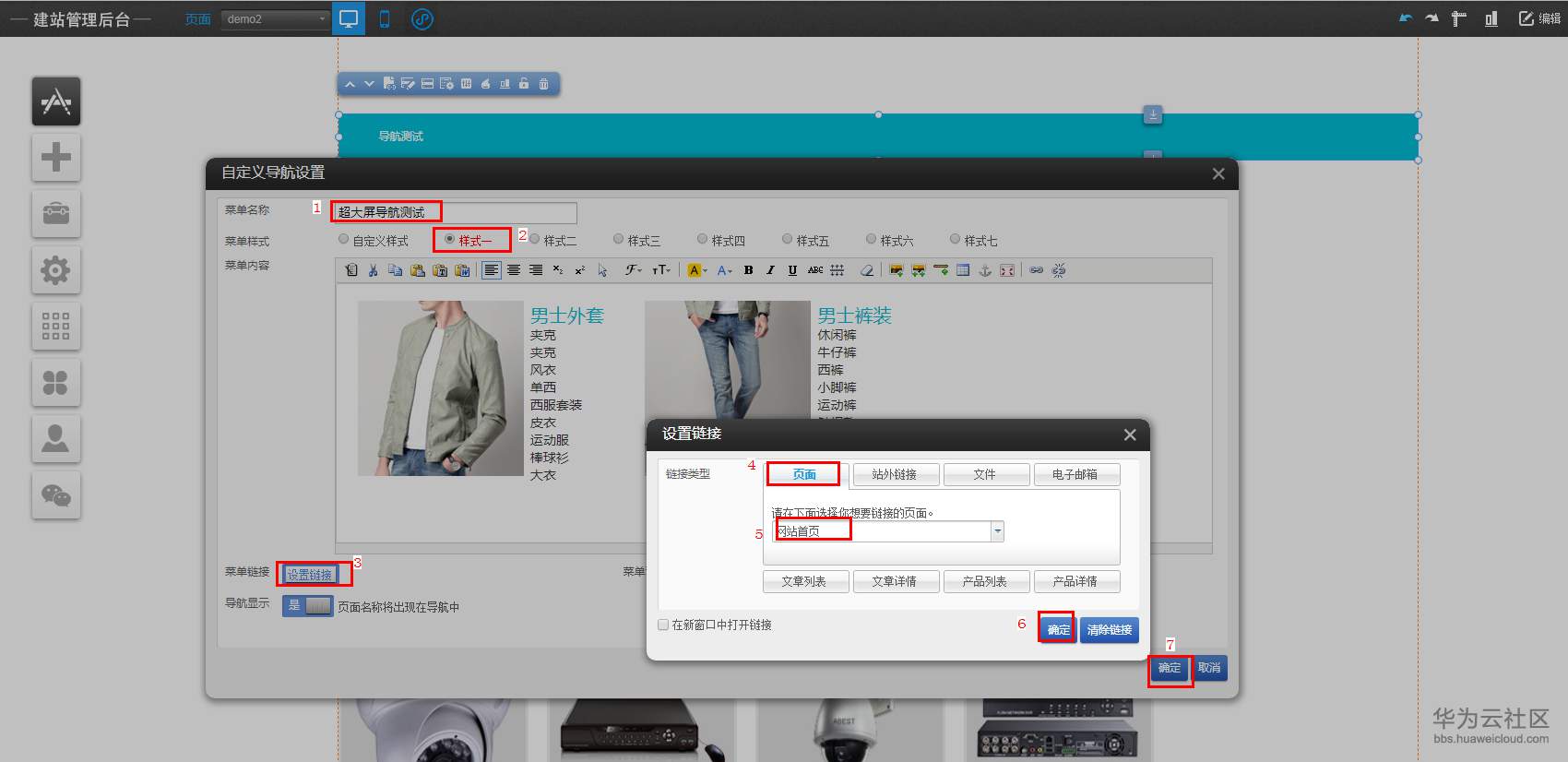Open the settings gear in left sidebar
1568x762 pixels.
pos(56,269)
